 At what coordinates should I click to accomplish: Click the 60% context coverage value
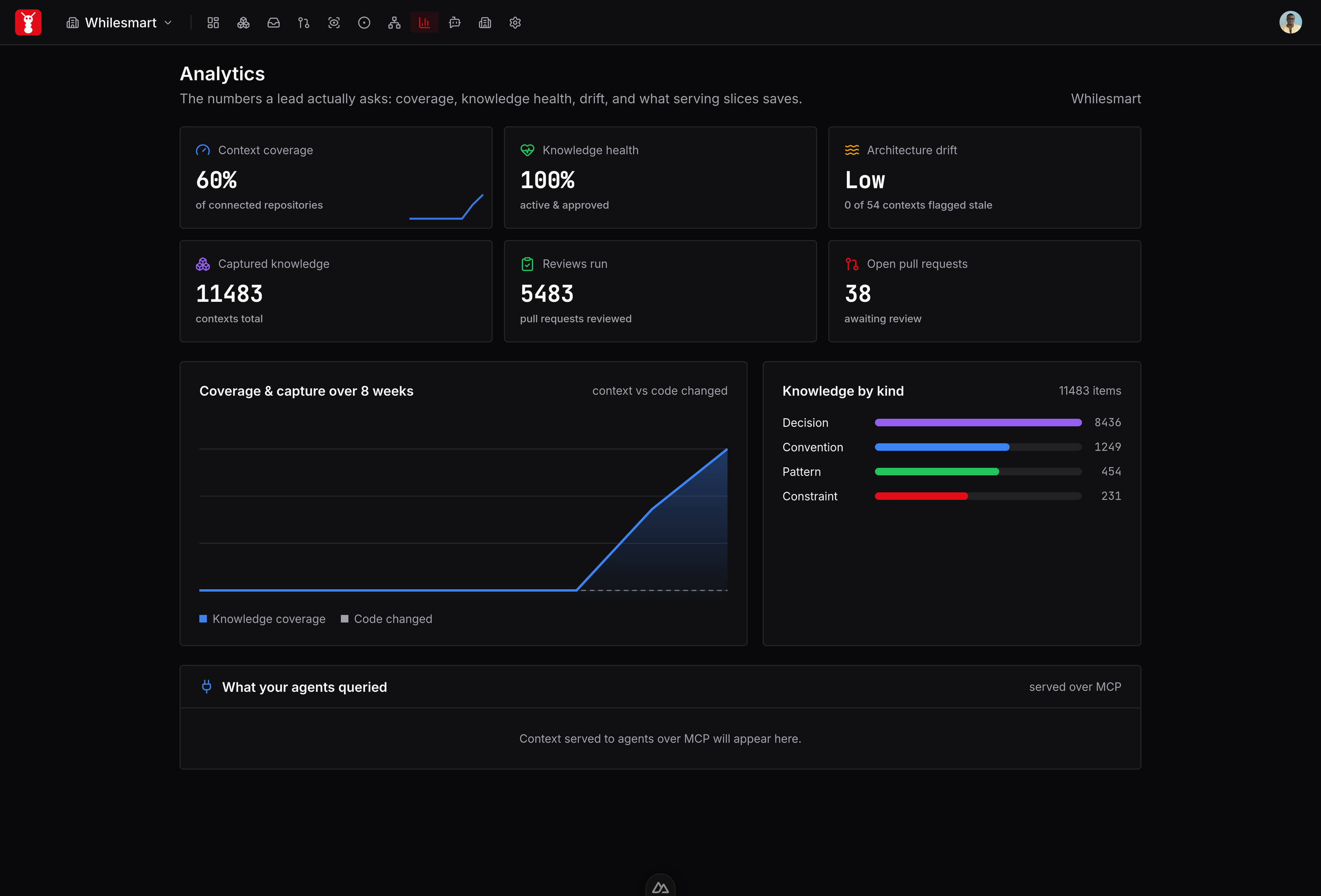click(x=216, y=180)
